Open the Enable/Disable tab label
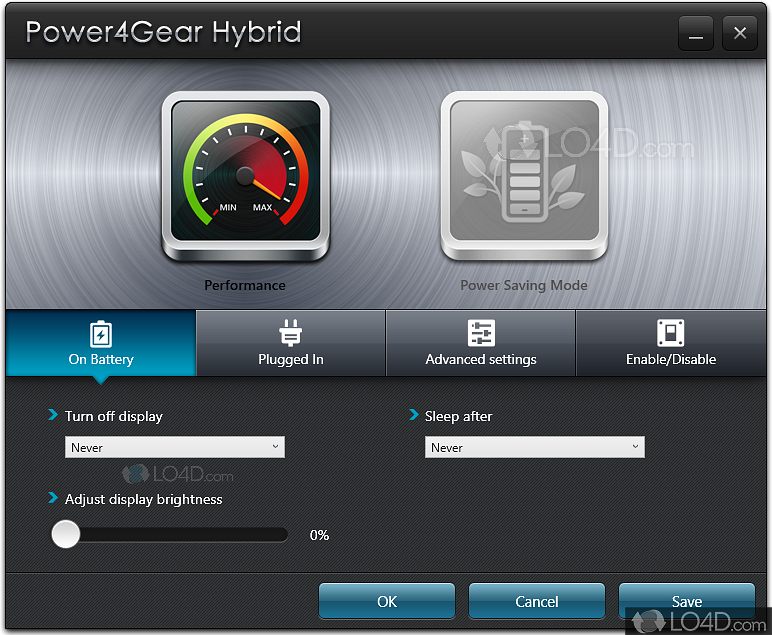The width and height of the screenshot is (772, 635). coord(671,359)
